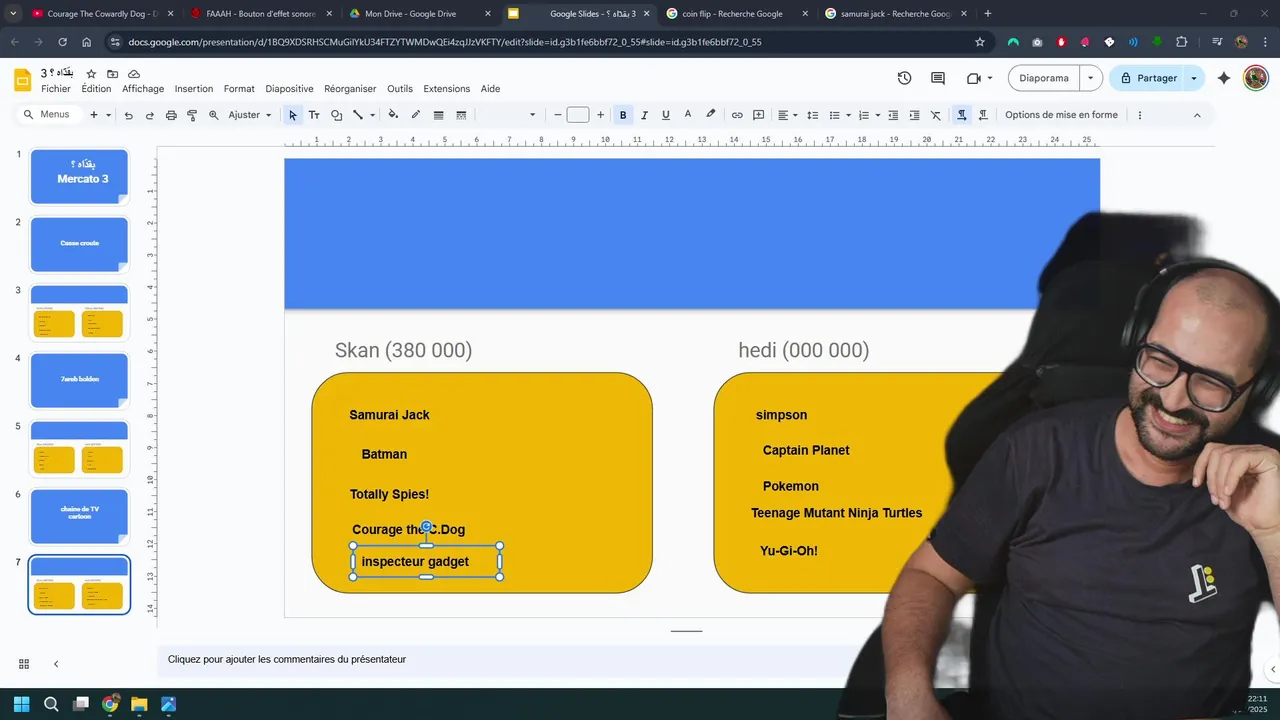The height and width of the screenshot is (720, 1280).
Task: Open the Border weight tool
Action: (x=438, y=115)
